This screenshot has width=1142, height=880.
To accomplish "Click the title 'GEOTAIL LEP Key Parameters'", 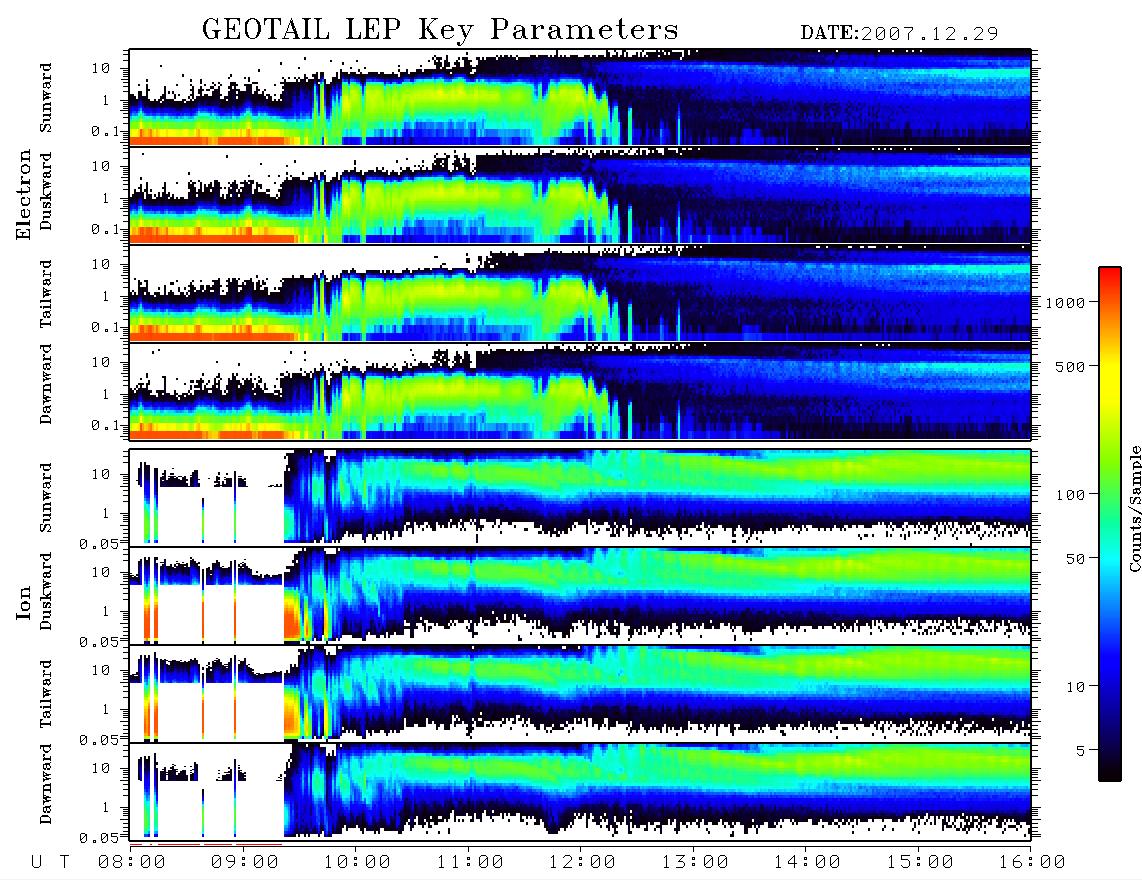I will (440, 30).
